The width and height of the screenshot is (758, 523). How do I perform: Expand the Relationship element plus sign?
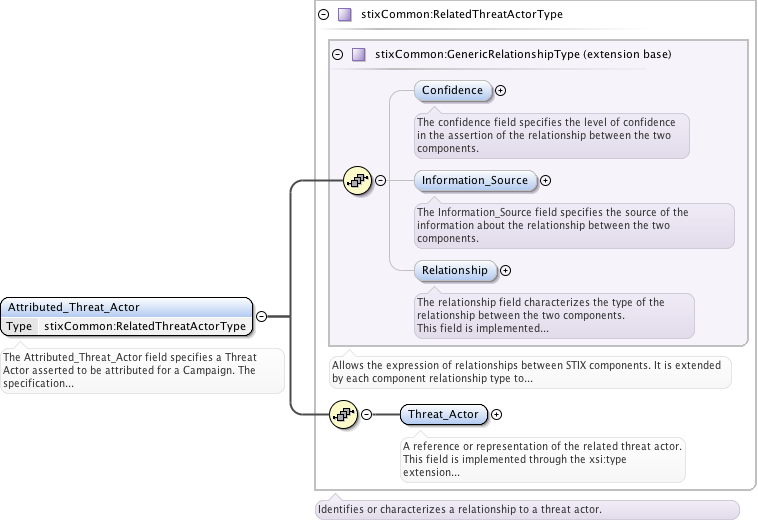point(505,270)
